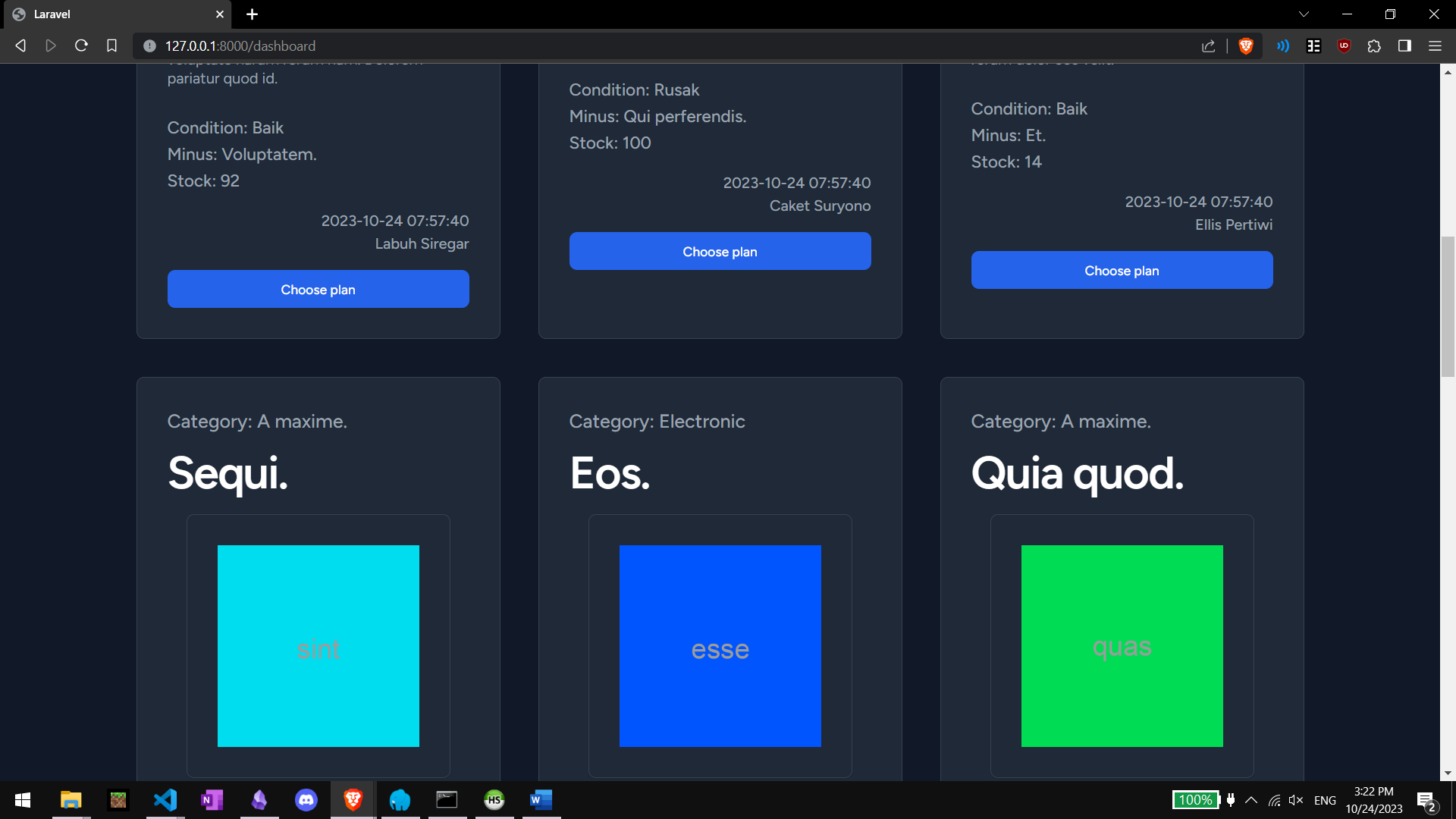Image resolution: width=1456 pixels, height=819 pixels.
Task: Click the Reload page button
Action: (81, 45)
